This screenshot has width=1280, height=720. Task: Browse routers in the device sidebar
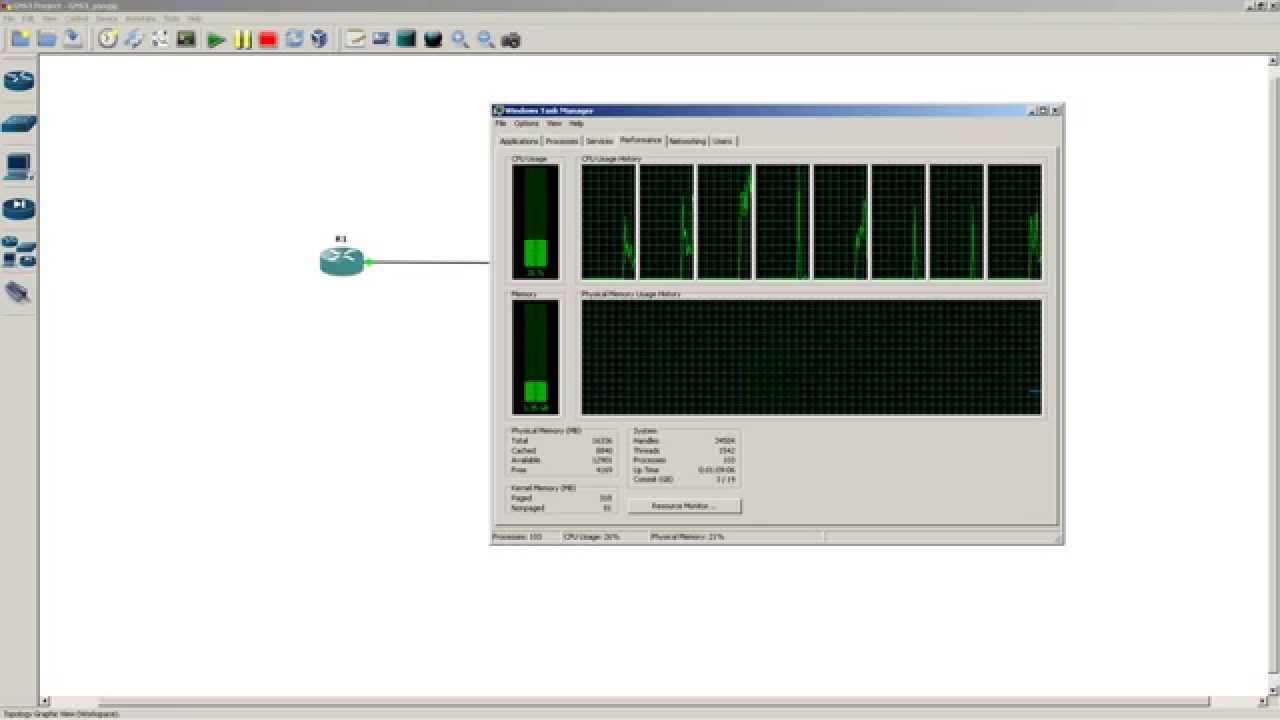click(x=19, y=80)
